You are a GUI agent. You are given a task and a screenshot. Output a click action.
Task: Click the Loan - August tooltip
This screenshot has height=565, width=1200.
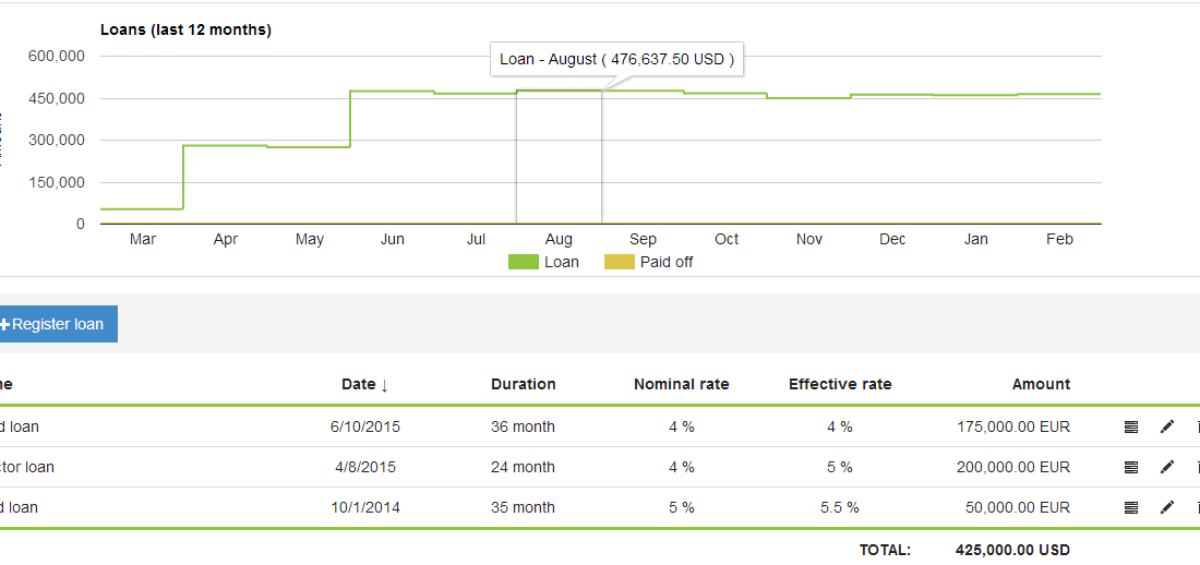pos(617,59)
